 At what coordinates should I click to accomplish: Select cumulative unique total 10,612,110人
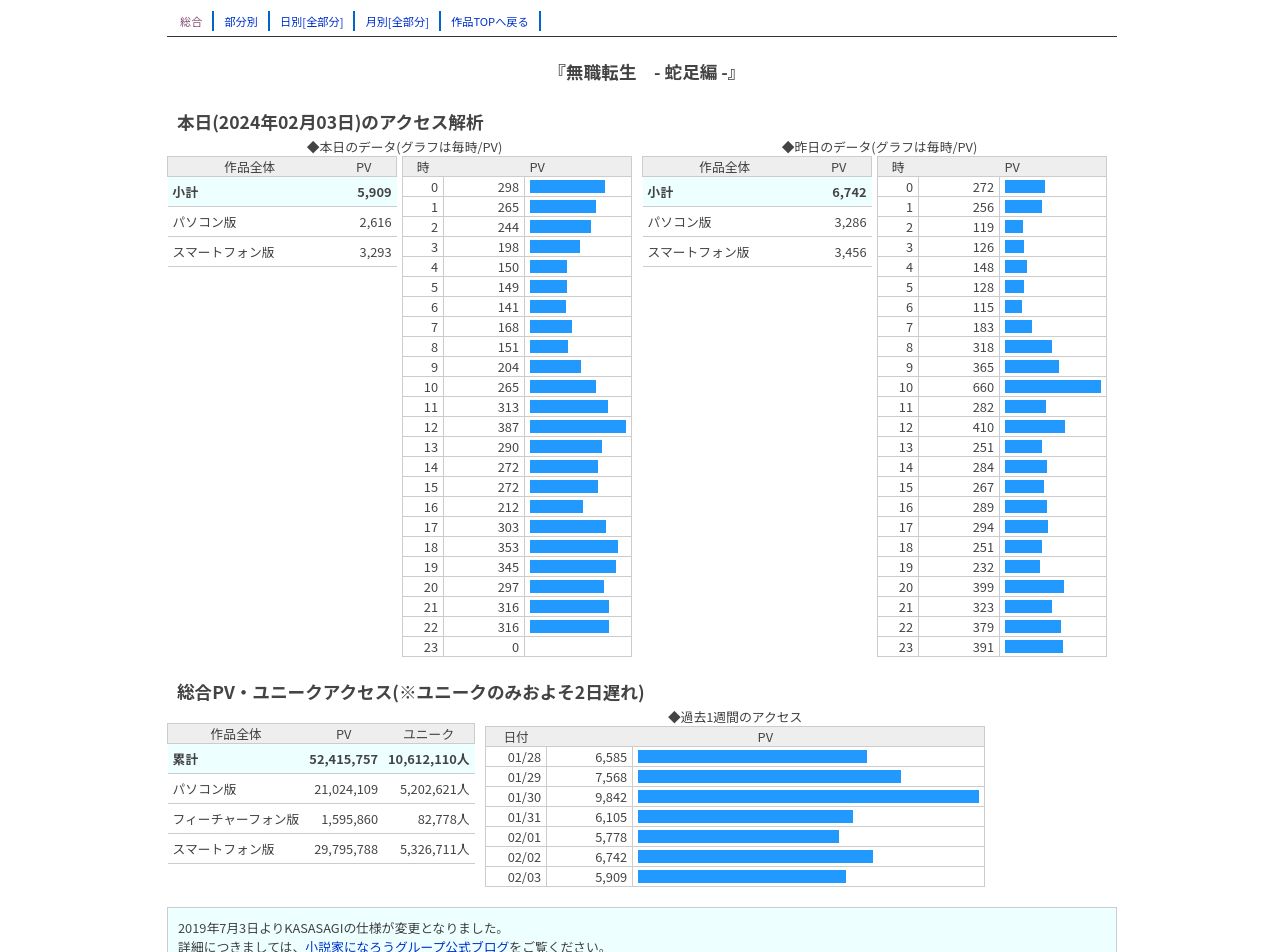428,759
